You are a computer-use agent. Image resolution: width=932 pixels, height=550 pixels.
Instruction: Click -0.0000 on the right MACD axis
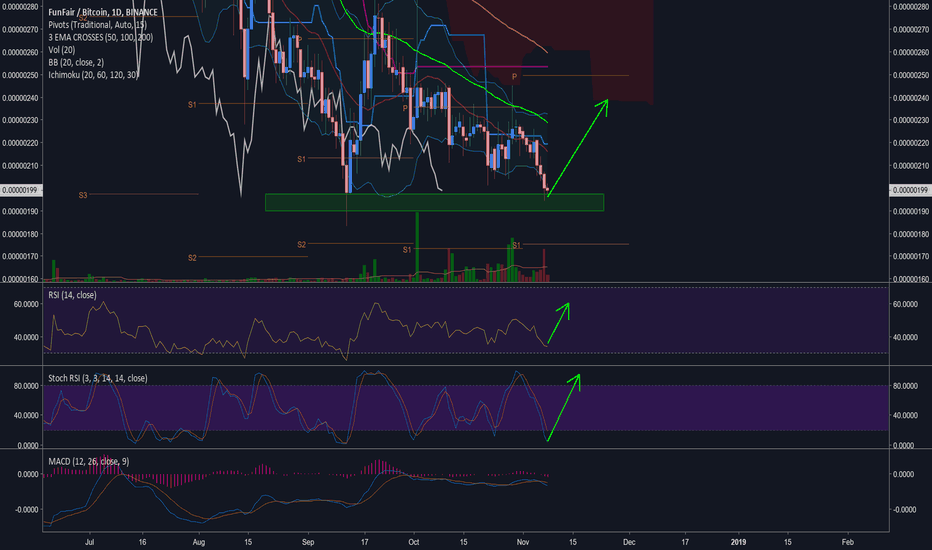click(905, 510)
